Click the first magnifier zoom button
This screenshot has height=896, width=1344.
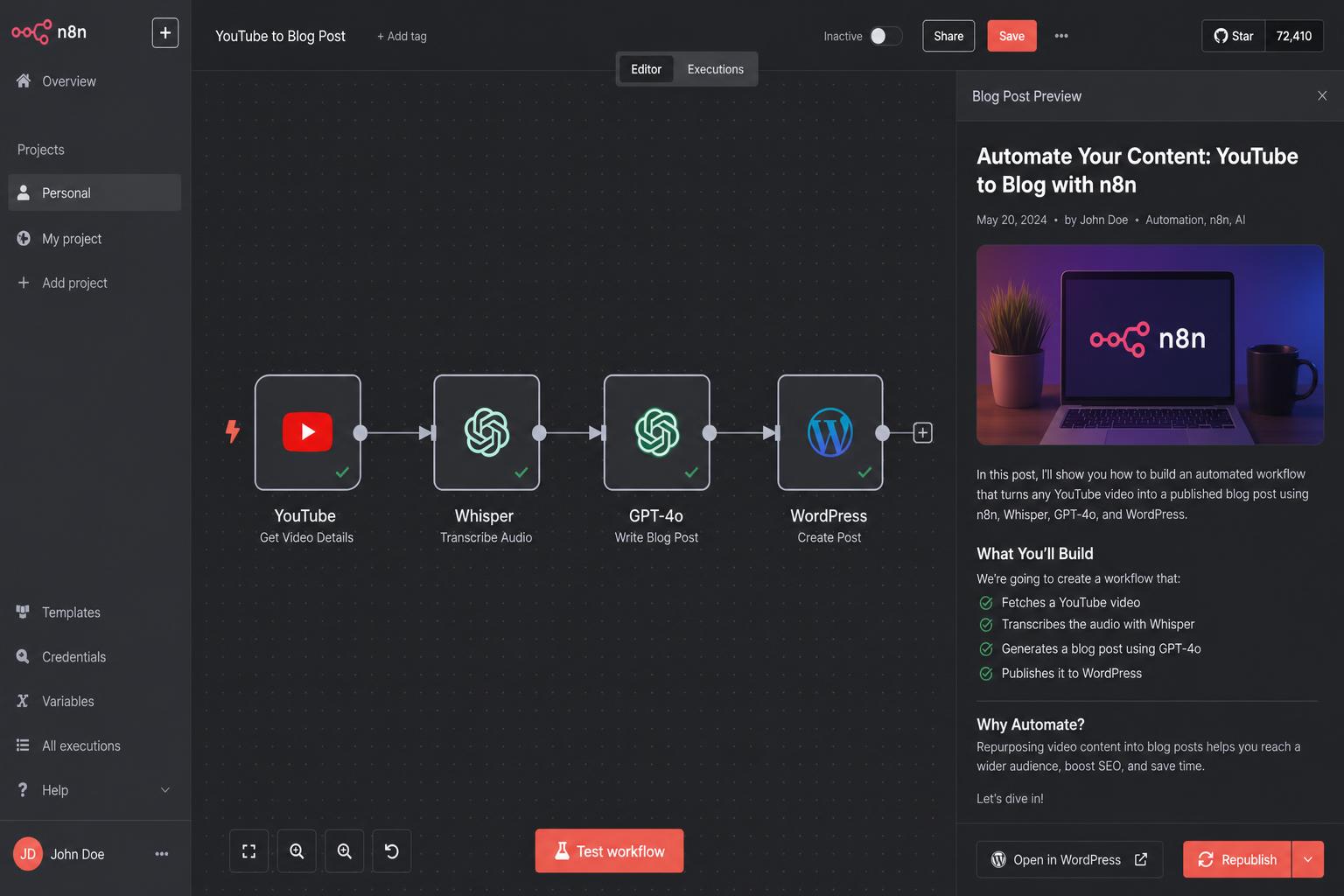(x=297, y=851)
